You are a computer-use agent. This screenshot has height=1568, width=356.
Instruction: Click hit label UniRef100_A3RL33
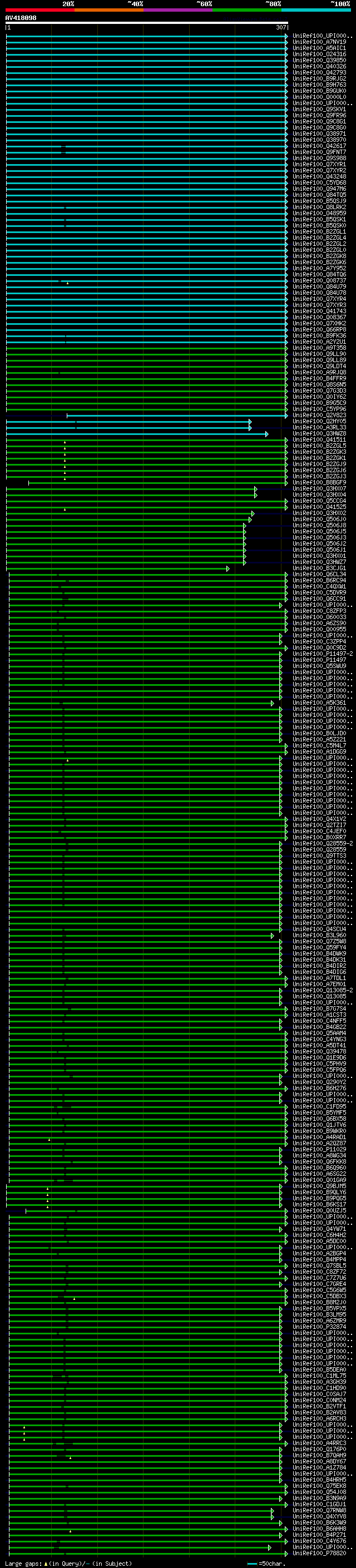pyautogui.click(x=319, y=428)
